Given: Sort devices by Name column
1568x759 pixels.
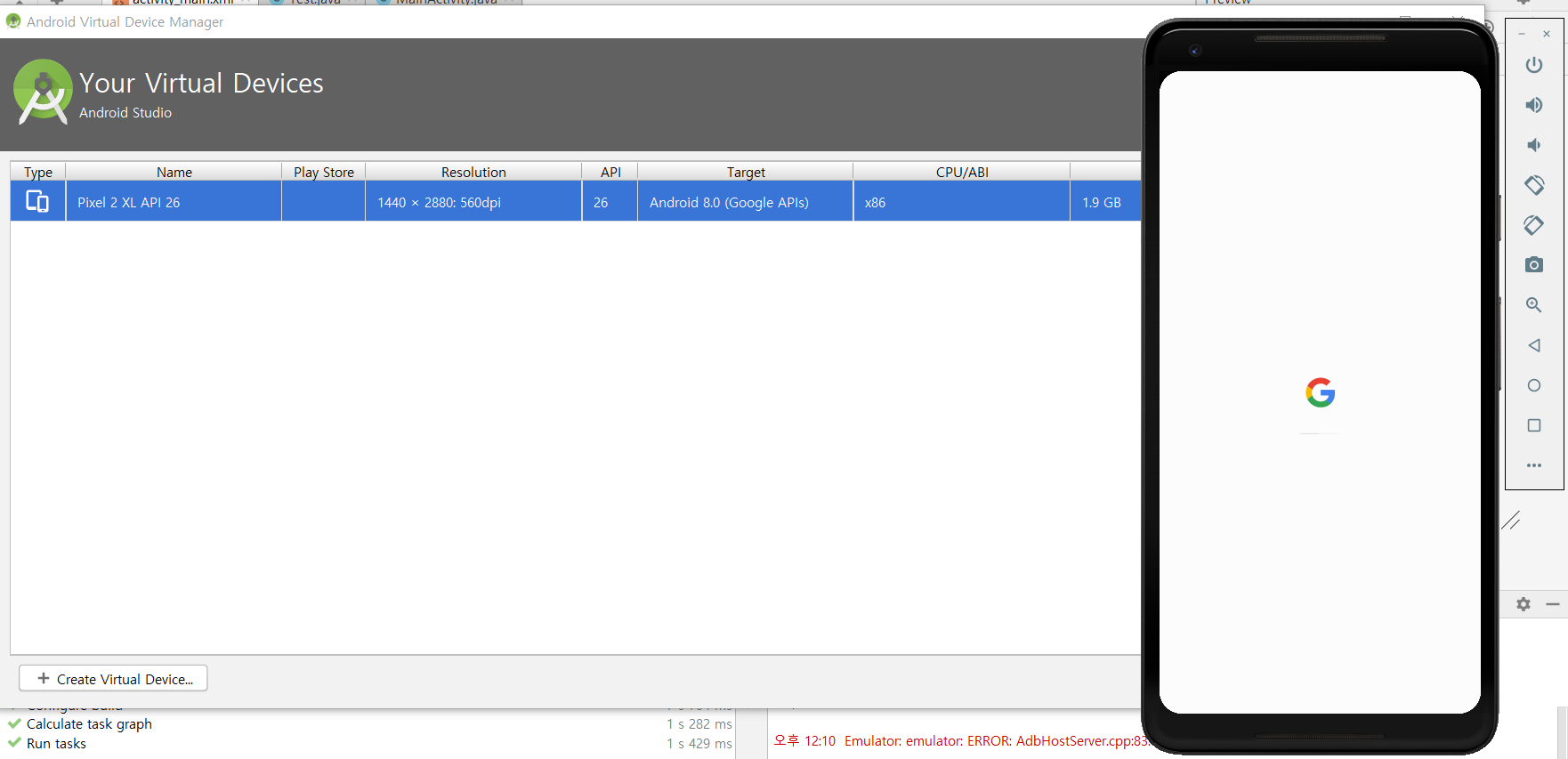Looking at the screenshot, I should 174,172.
